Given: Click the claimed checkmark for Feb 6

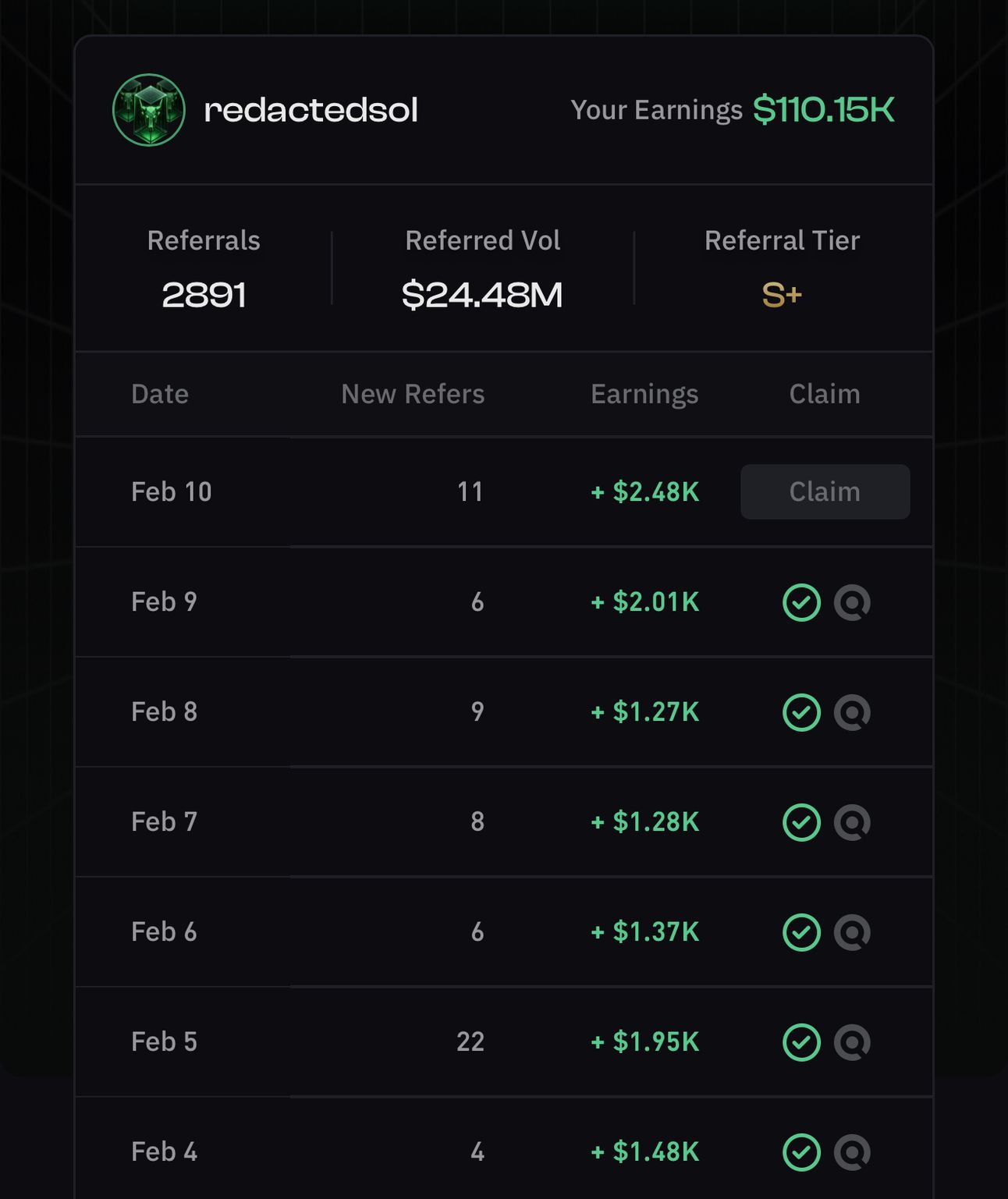Looking at the screenshot, I should click(801, 932).
